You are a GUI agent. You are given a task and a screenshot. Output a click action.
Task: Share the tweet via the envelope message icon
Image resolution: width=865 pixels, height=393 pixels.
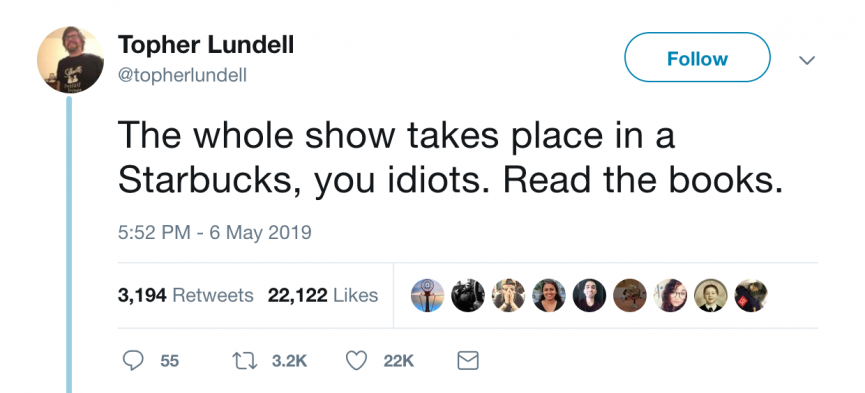tap(468, 361)
